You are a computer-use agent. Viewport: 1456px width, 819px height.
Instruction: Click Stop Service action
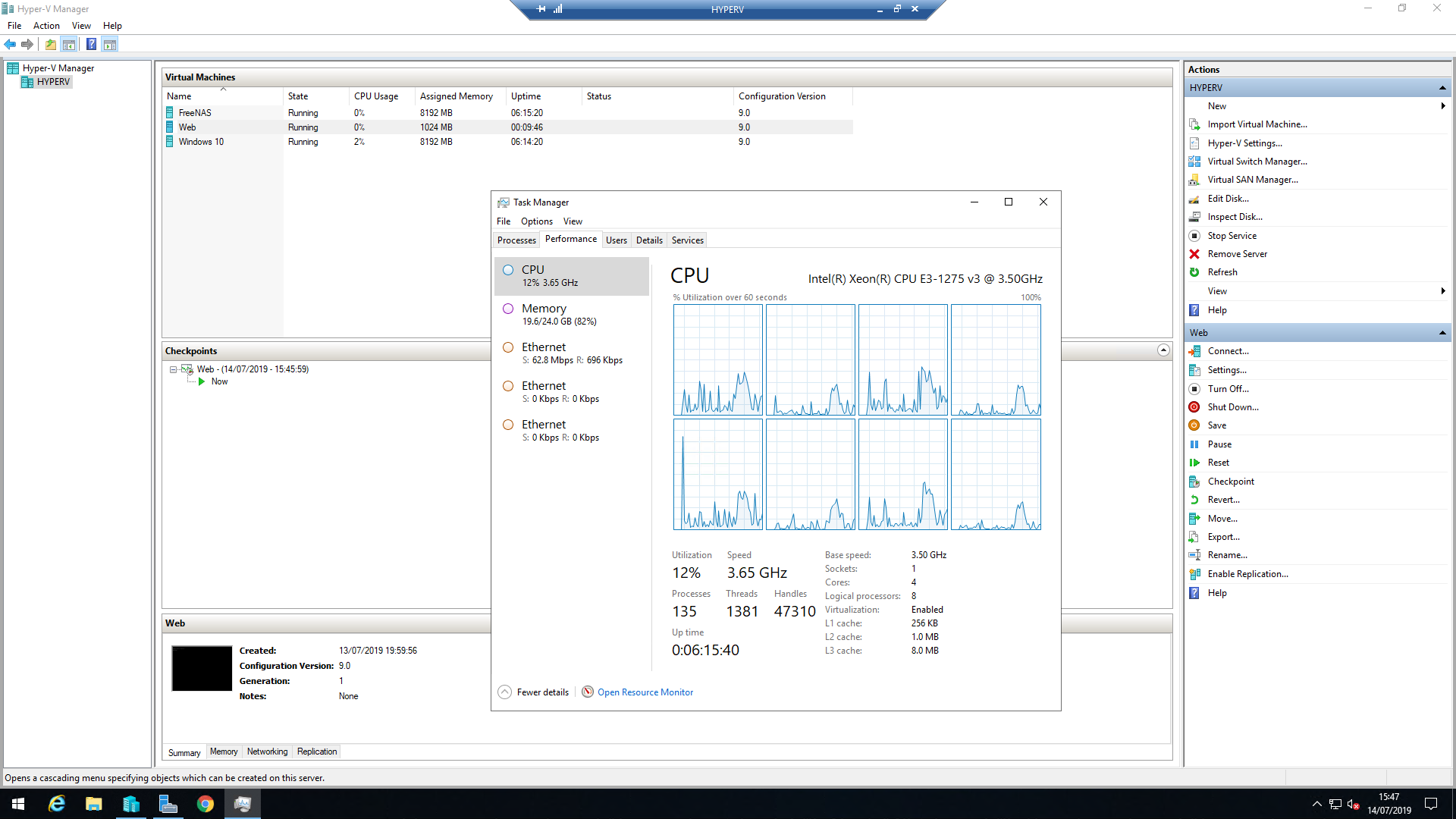pos(1232,236)
